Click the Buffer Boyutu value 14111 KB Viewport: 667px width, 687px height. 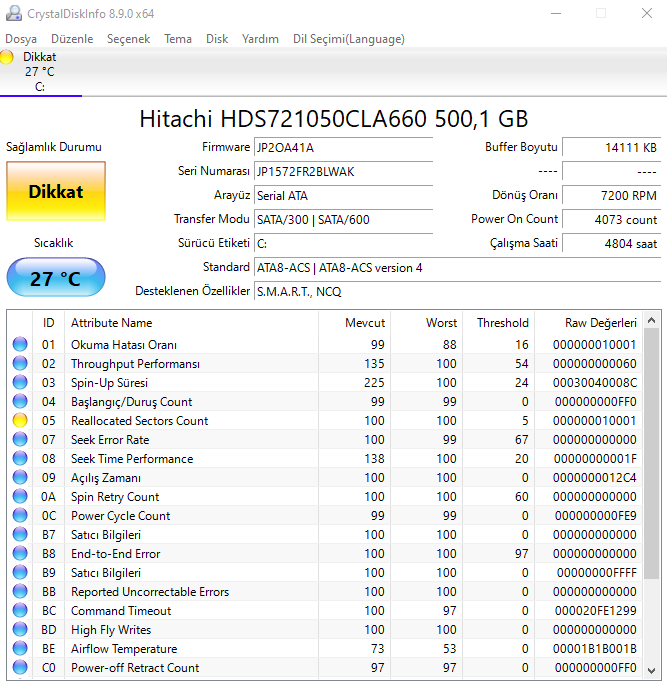click(x=611, y=148)
